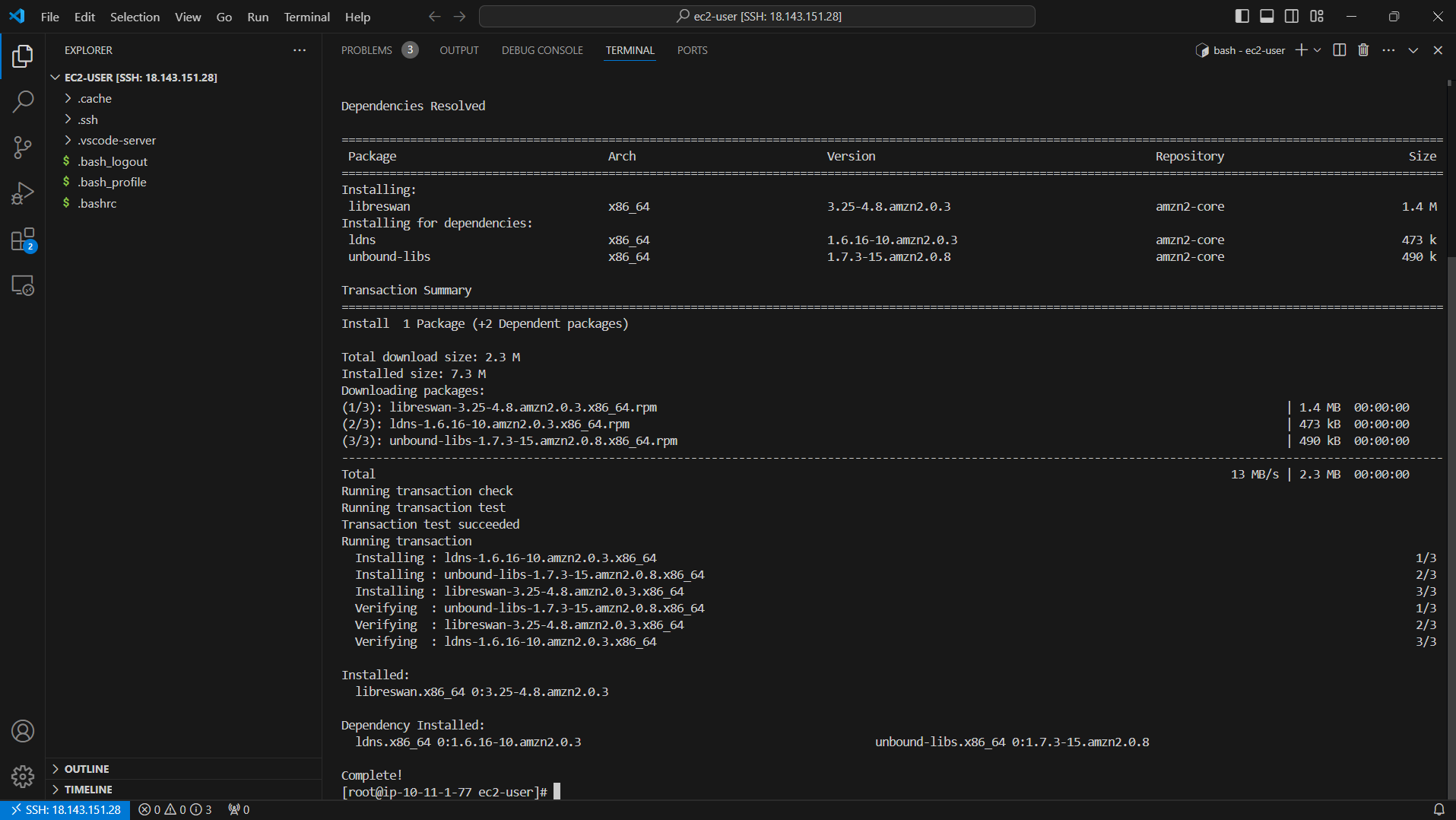Open Customize Layout icon
The height and width of the screenshot is (820, 1456).
point(1317,16)
